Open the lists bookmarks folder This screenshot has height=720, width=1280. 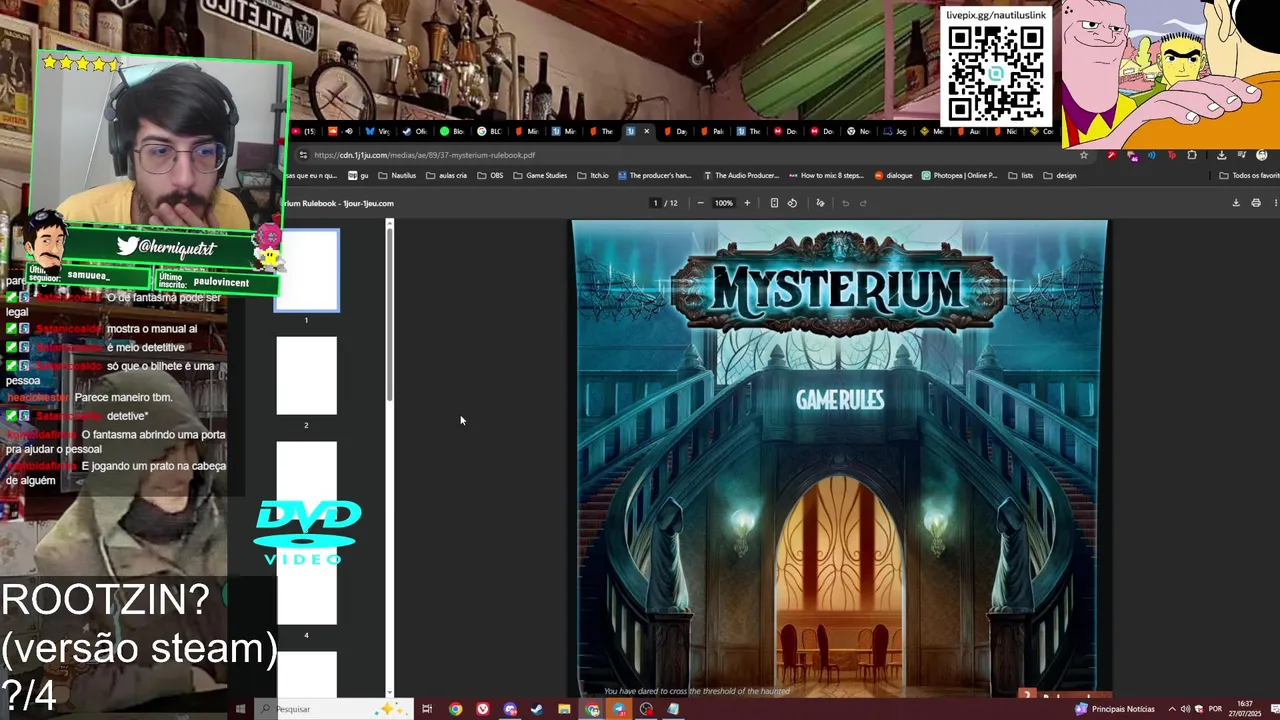[1021, 175]
